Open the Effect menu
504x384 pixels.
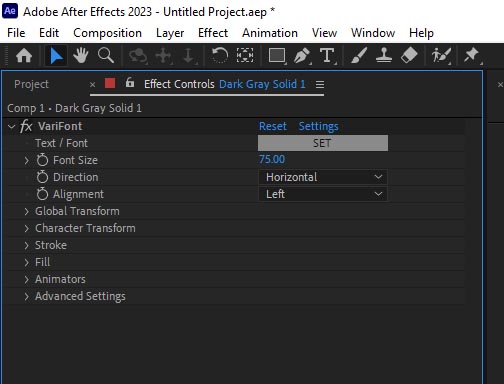213,33
